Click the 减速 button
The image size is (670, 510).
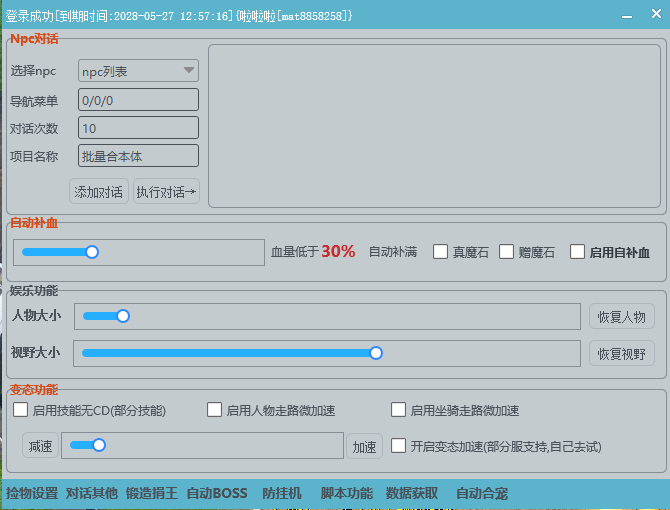tap(40, 446)
